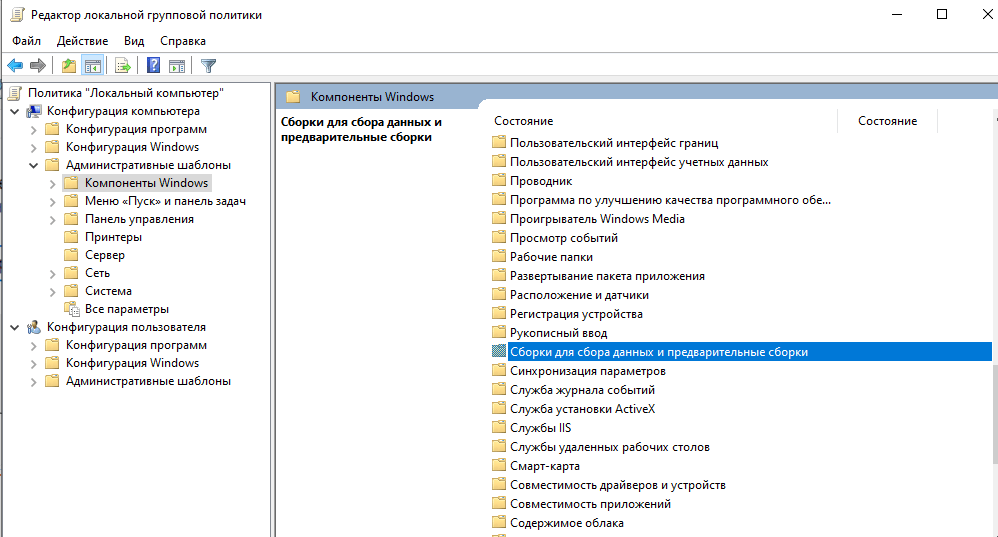Click the Back arrow toolbar icon
Image resolution: width=998 pixels, height=537 pixels.
pyautogui.click(x=15, y=66)
